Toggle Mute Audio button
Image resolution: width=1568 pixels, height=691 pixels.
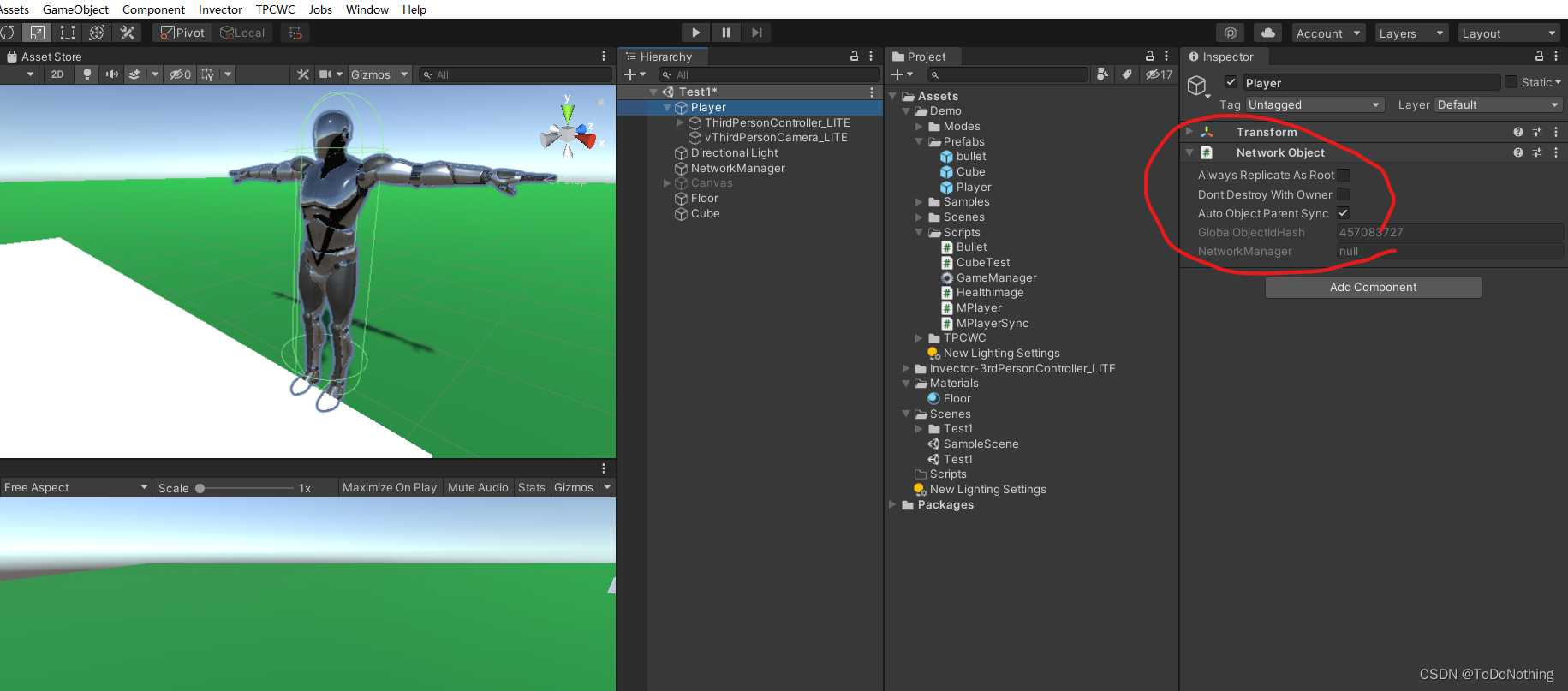point(478,487)
